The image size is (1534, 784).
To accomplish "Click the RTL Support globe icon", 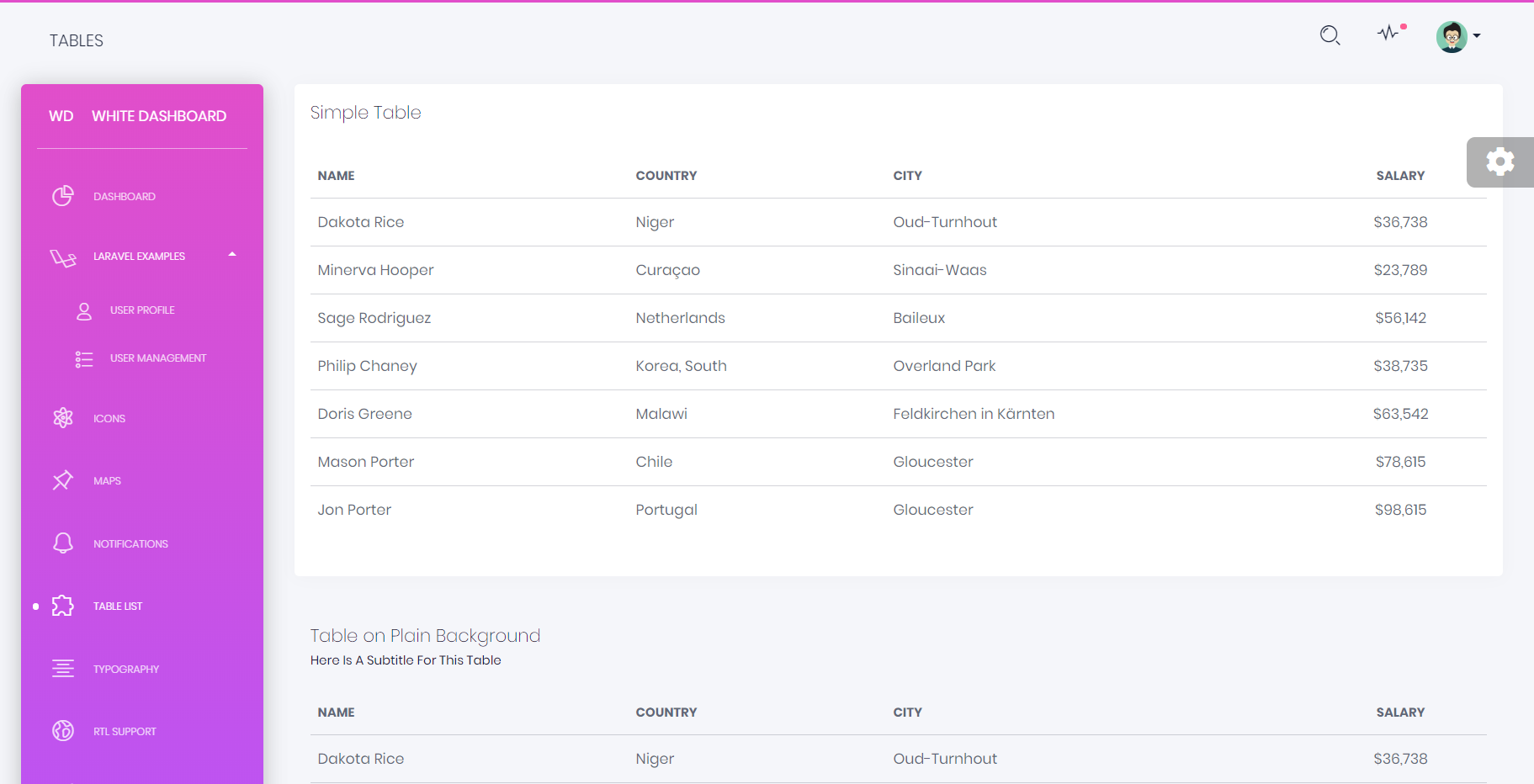I will pyautogui.click(x=63, y=731).
